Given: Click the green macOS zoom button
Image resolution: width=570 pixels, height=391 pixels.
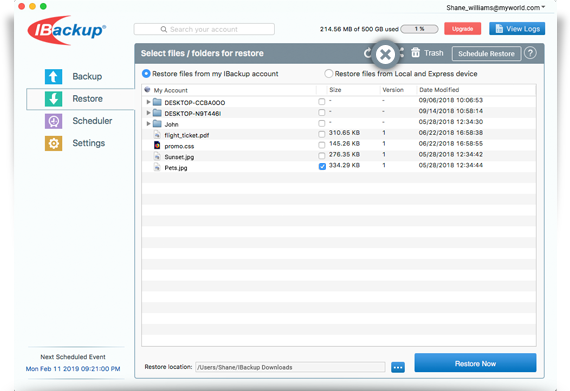Looking at the screenshot, I should [43, 6].
